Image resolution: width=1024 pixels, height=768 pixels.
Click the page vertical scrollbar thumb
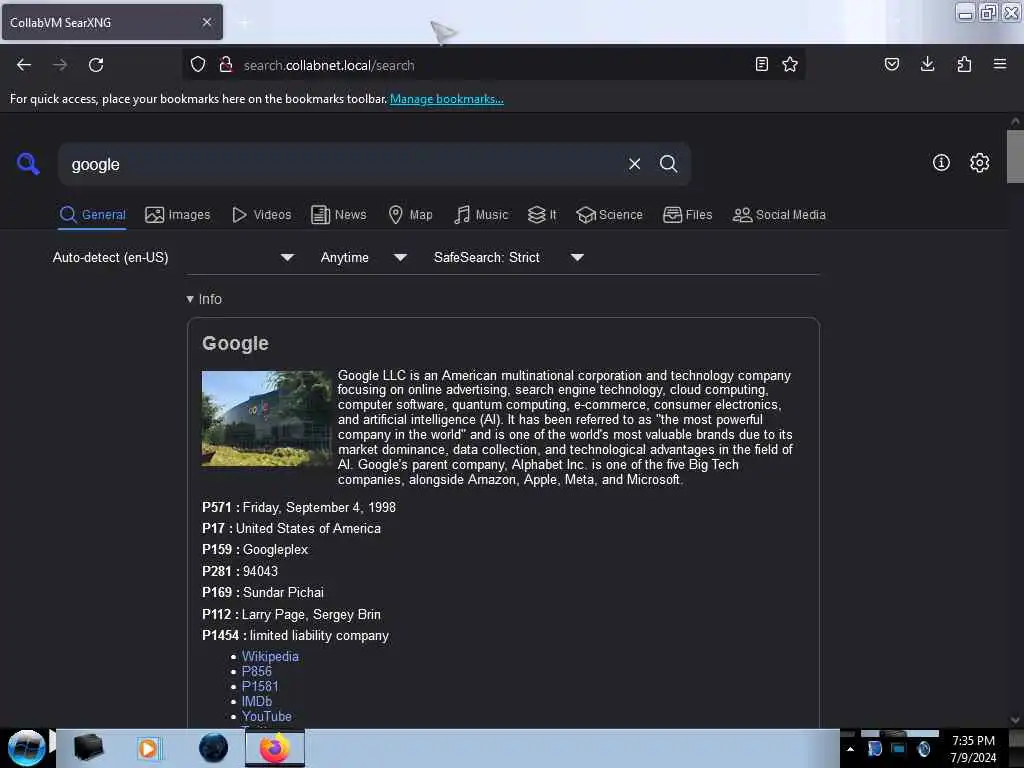pos(1015,157)
